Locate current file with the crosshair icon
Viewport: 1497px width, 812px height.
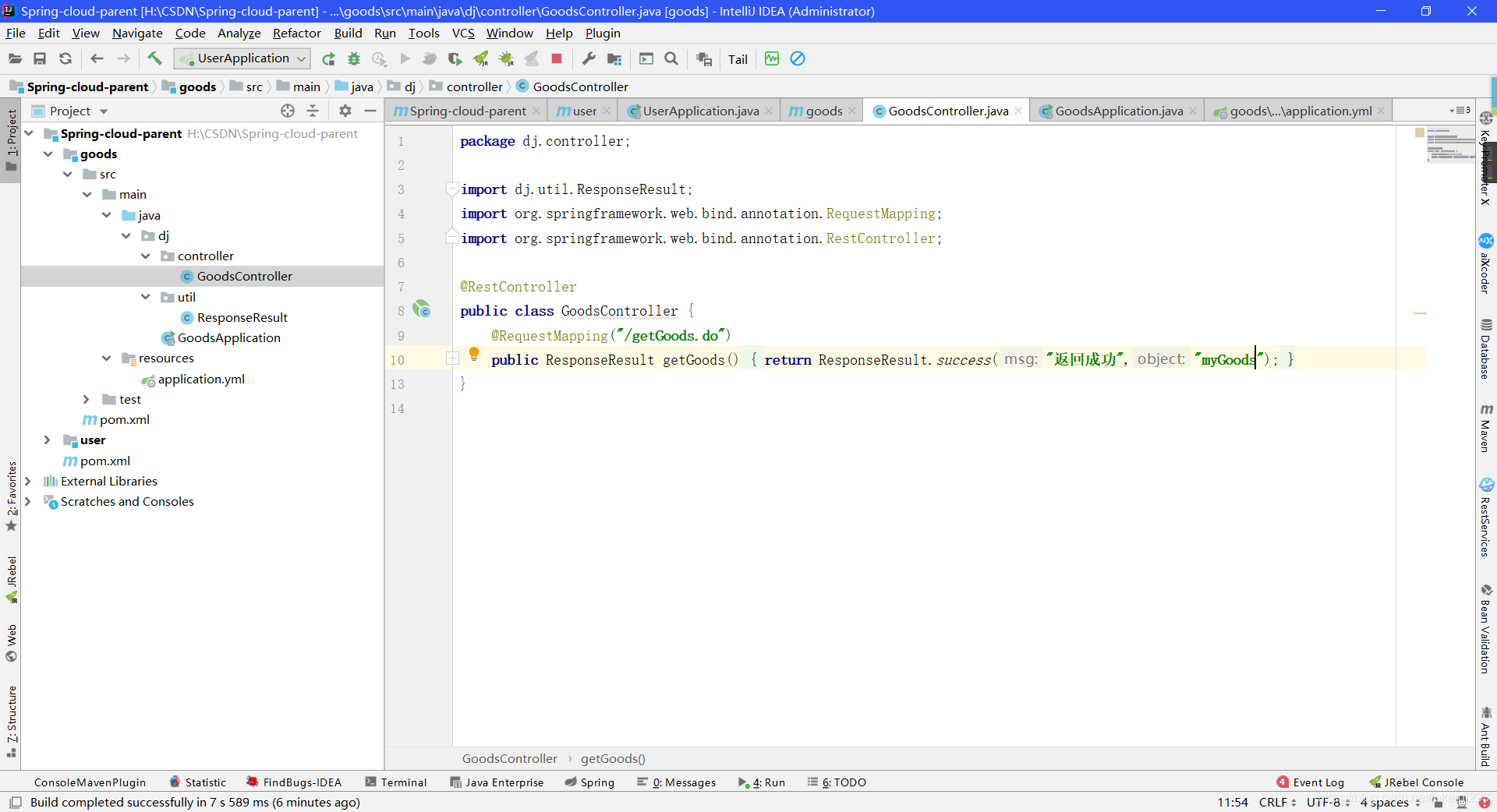pyautogui.click(x=288, y=111)
